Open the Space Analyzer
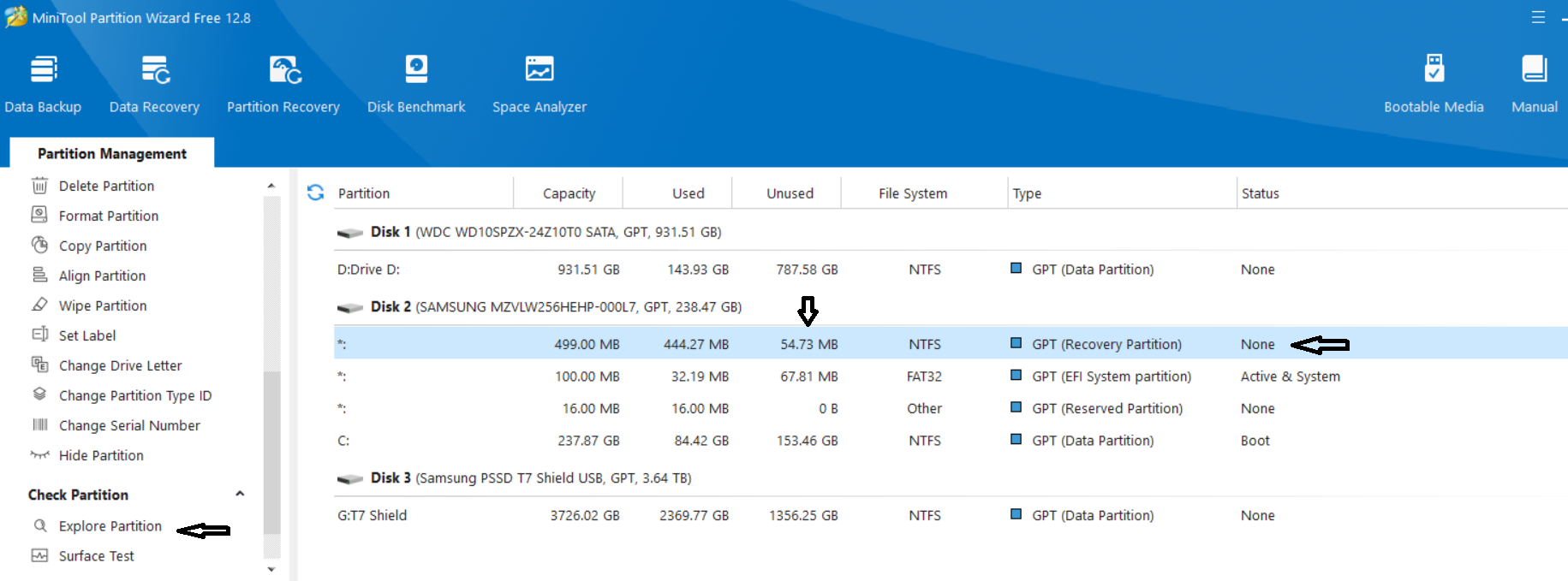1568x581 pixels. pos(540,83)
